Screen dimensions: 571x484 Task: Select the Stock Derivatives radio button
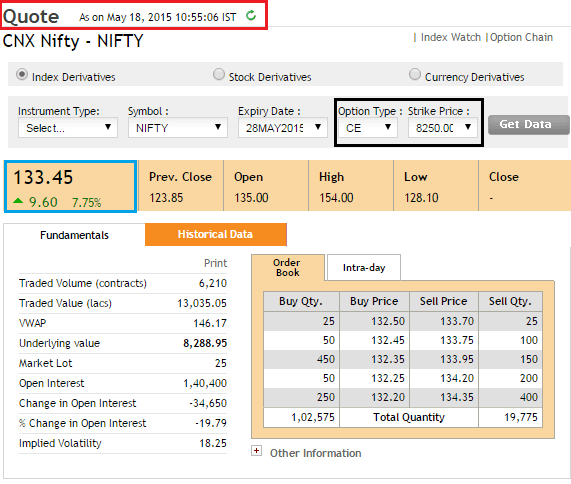click(218, 74)
